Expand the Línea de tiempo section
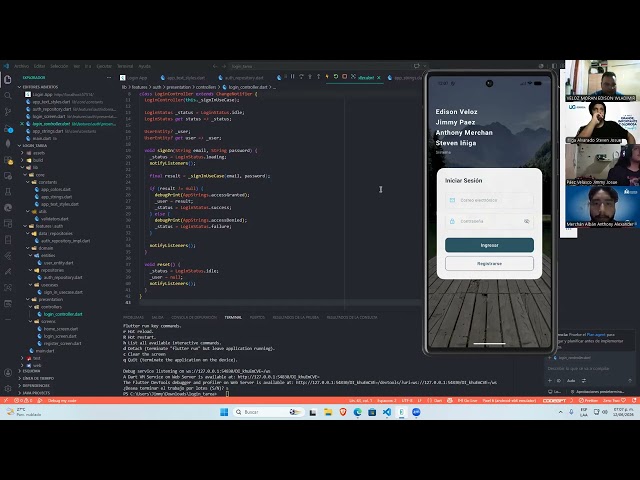 tap(38, 378)
